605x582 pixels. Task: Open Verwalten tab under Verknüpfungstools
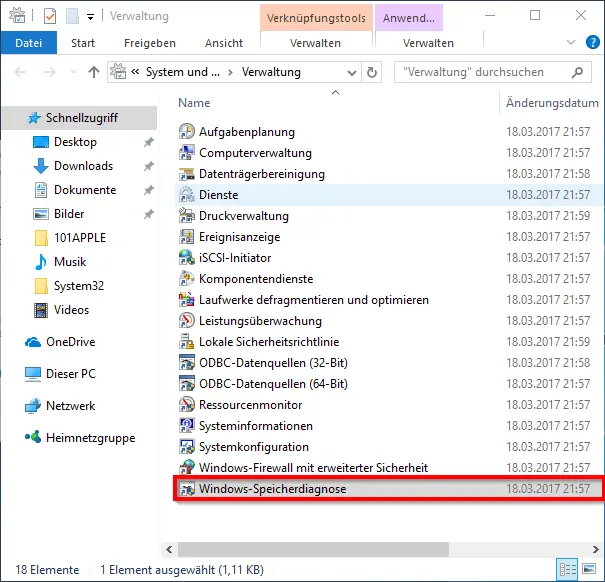(315, 43)
